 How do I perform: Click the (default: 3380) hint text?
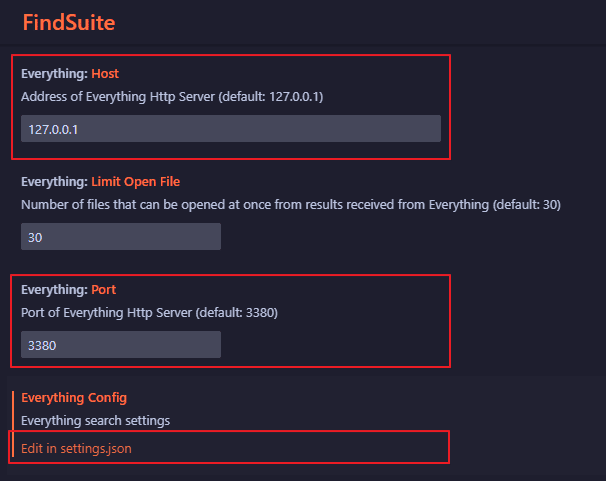point(237,313)
